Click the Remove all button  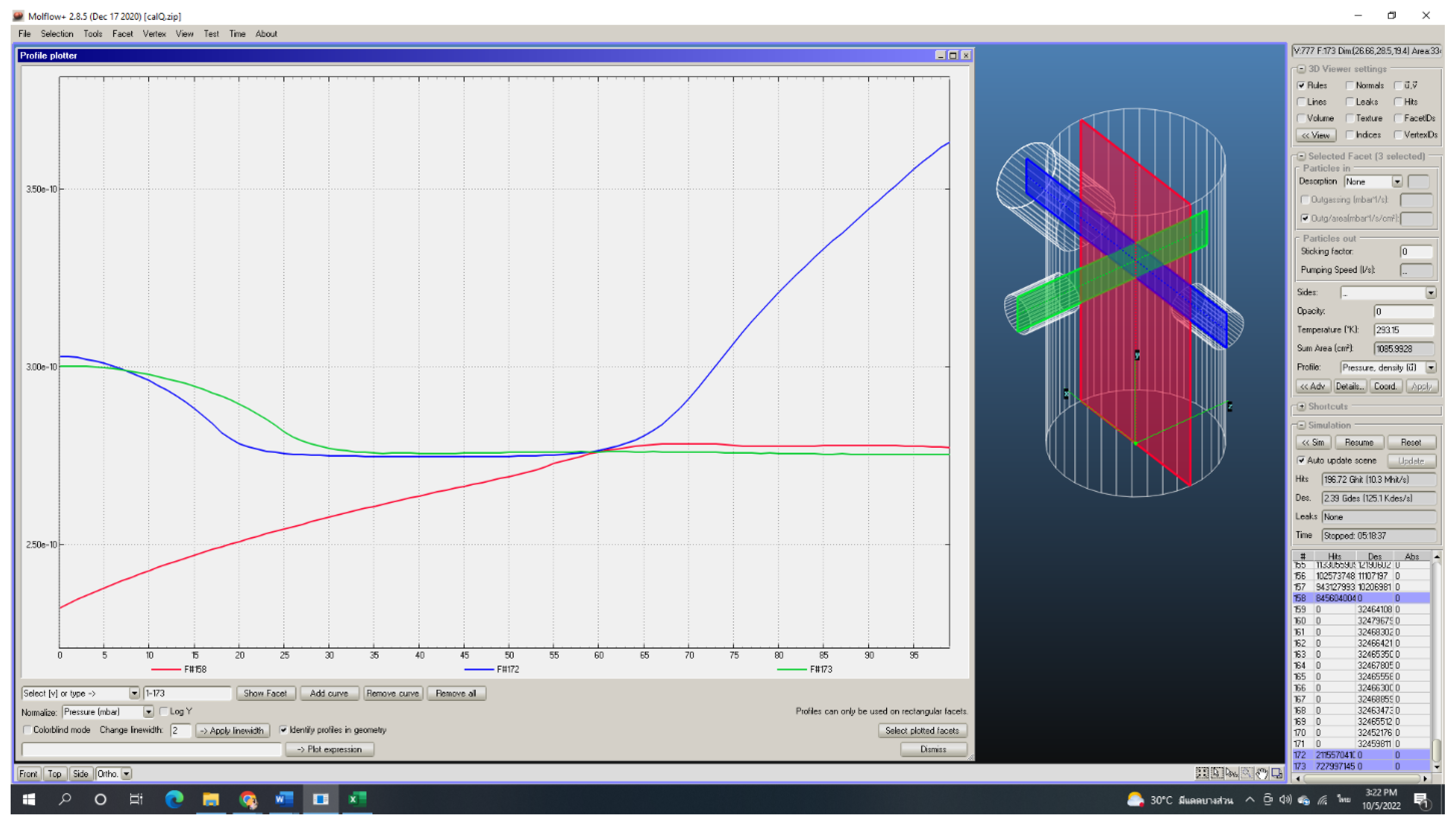point(456,693)
